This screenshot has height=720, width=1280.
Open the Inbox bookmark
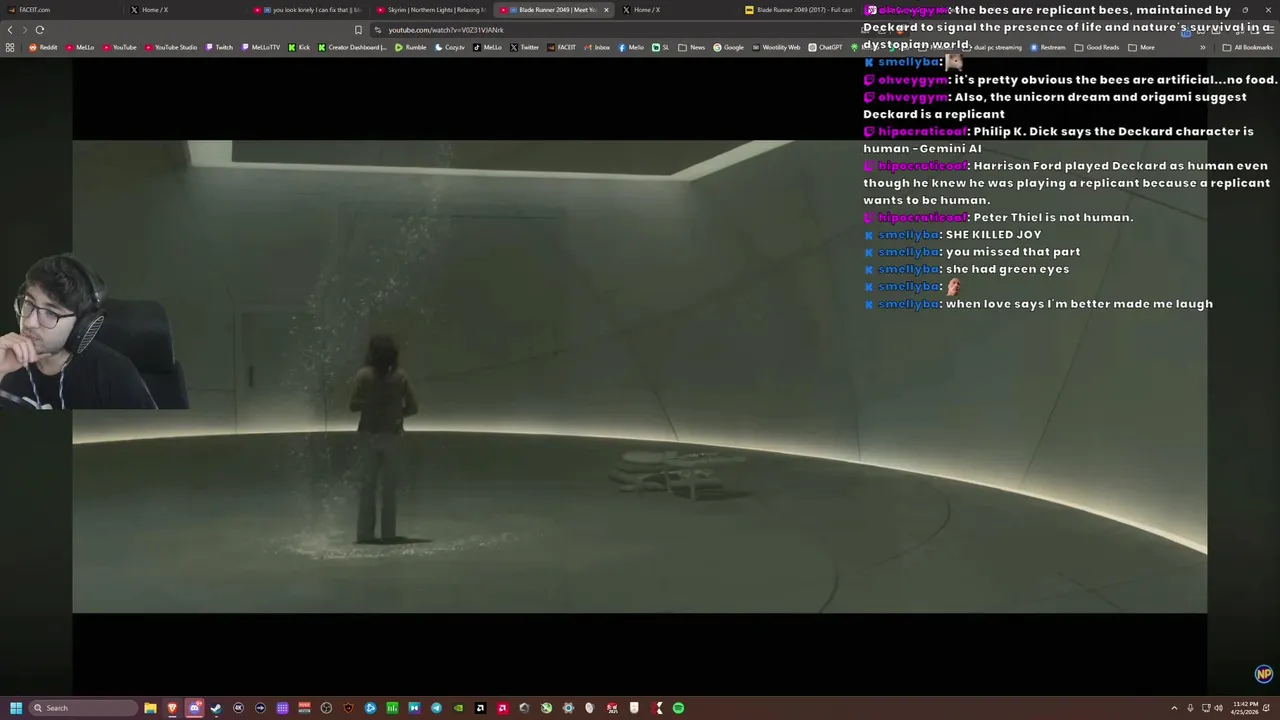[x=597, y=47]
